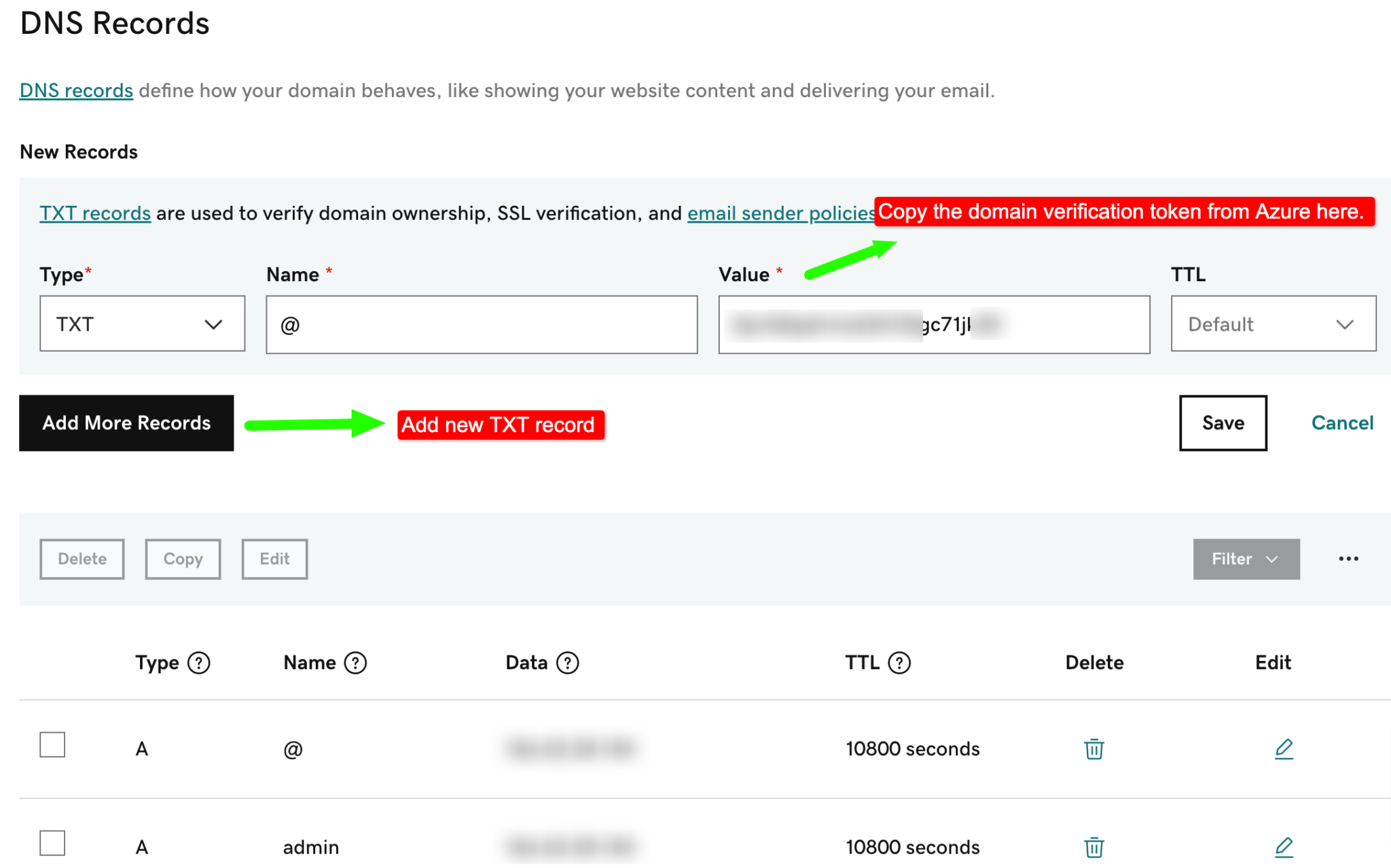Viewport: 1391px width, 868px height.
Task: Open the ellipsis more-options menu
Action: click(x=1348, y=558)
